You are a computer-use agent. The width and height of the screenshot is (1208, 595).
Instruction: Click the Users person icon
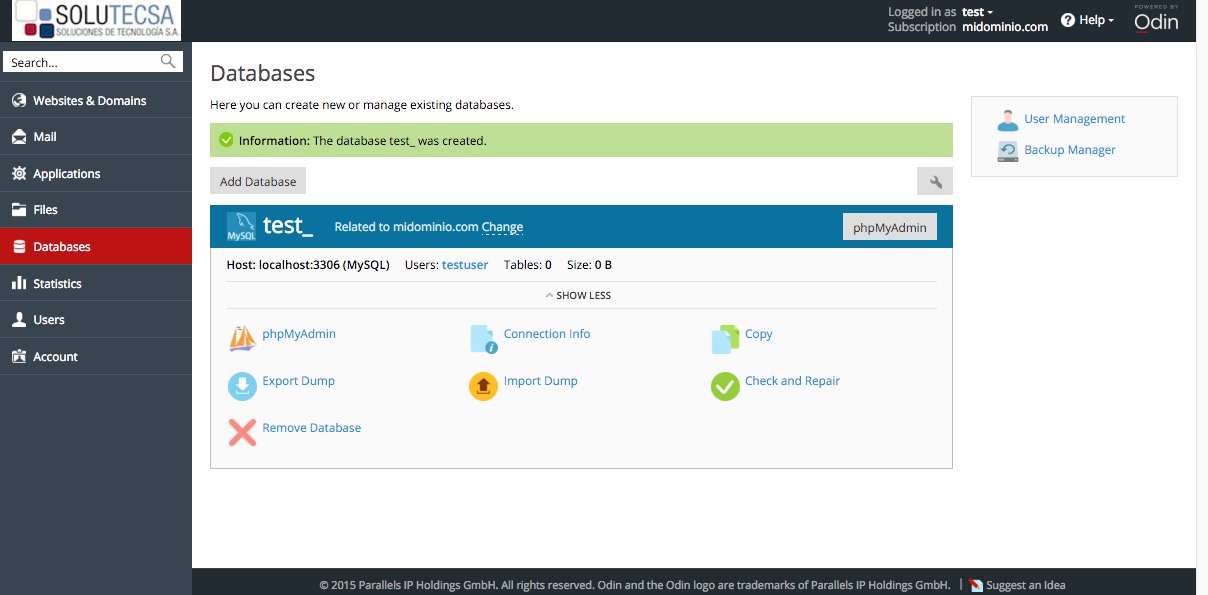[19, 320]
